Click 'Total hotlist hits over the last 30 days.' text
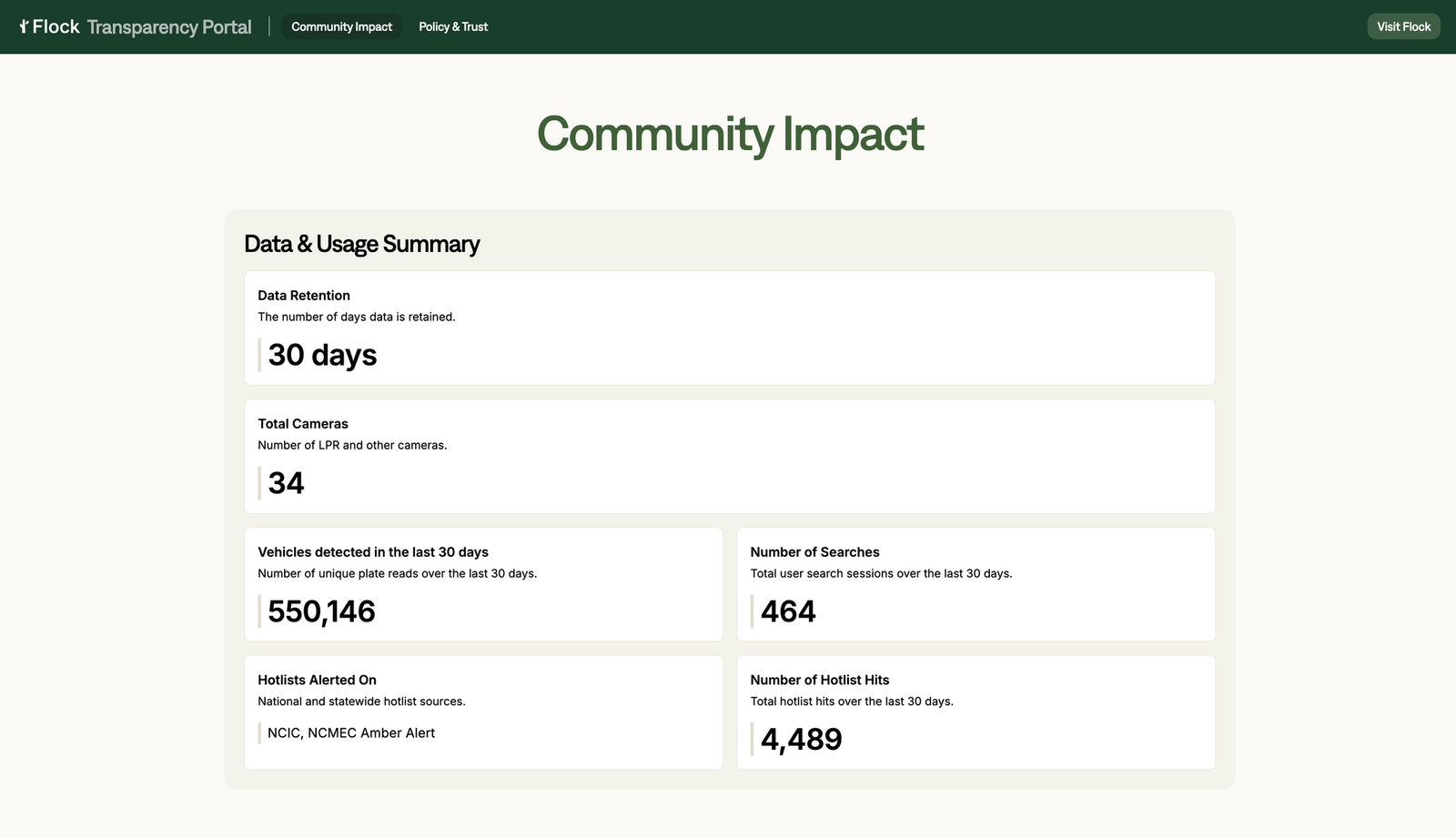This screenshot has height=838, width=1456. [x=852, y=702]
